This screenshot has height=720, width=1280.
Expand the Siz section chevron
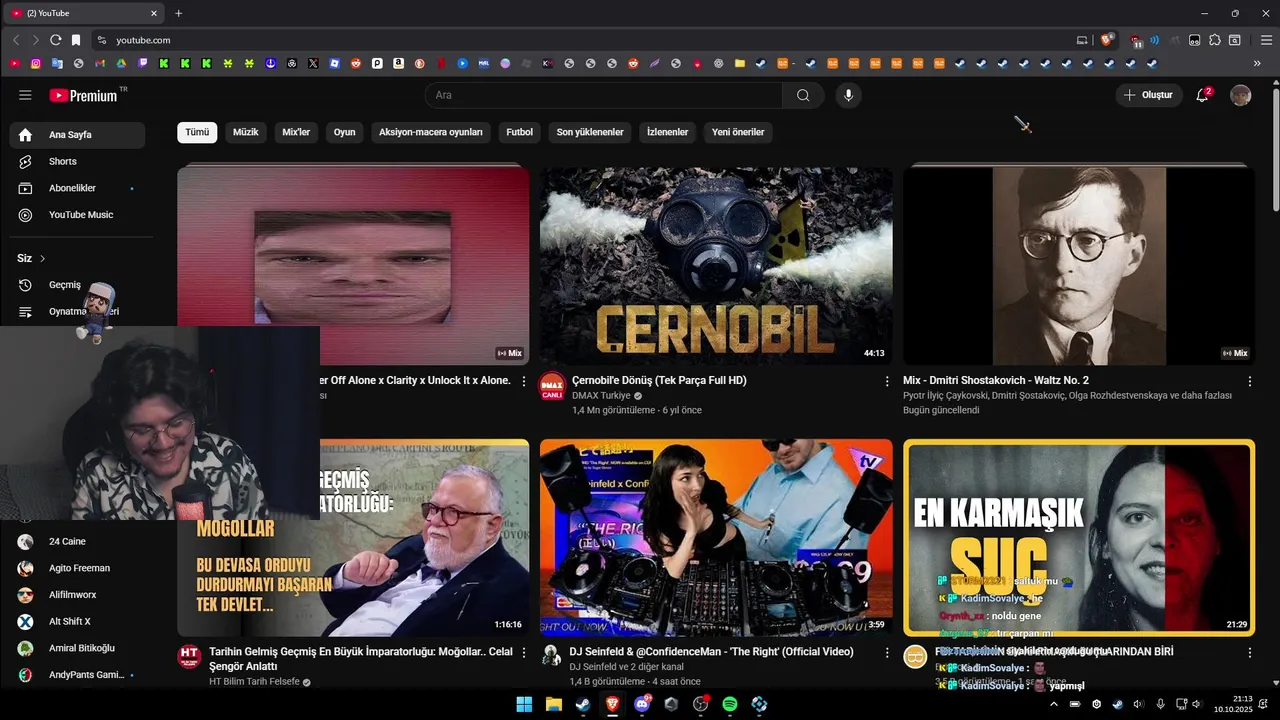tap(43, 258)
